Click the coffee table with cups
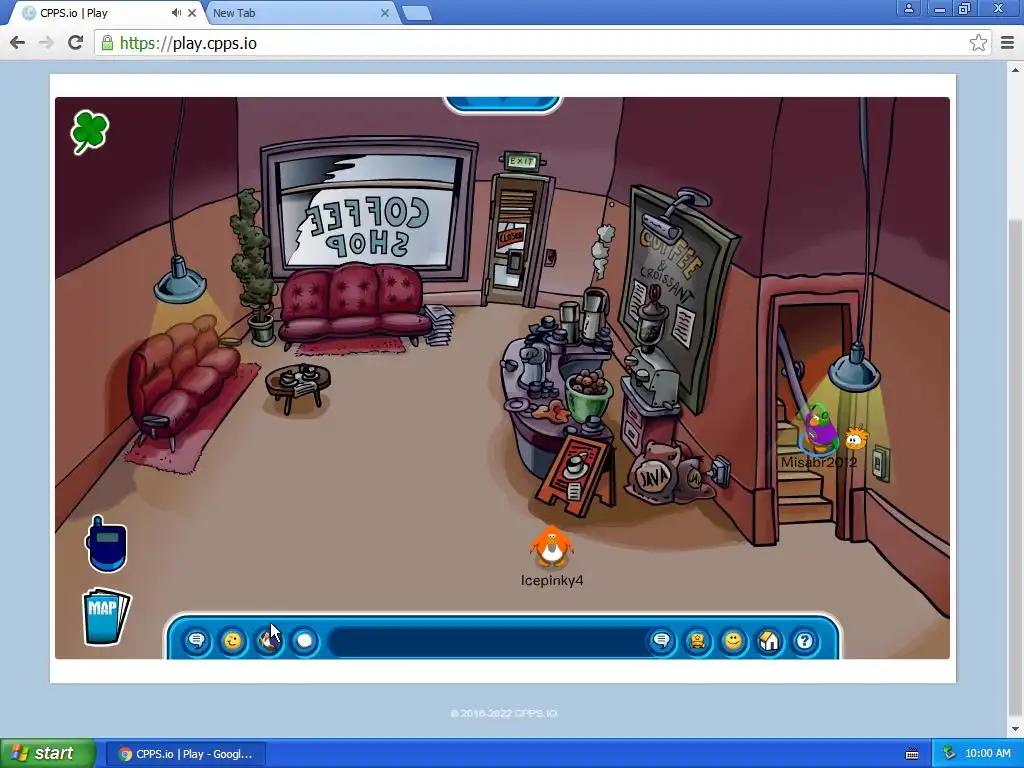 [298, 387]
